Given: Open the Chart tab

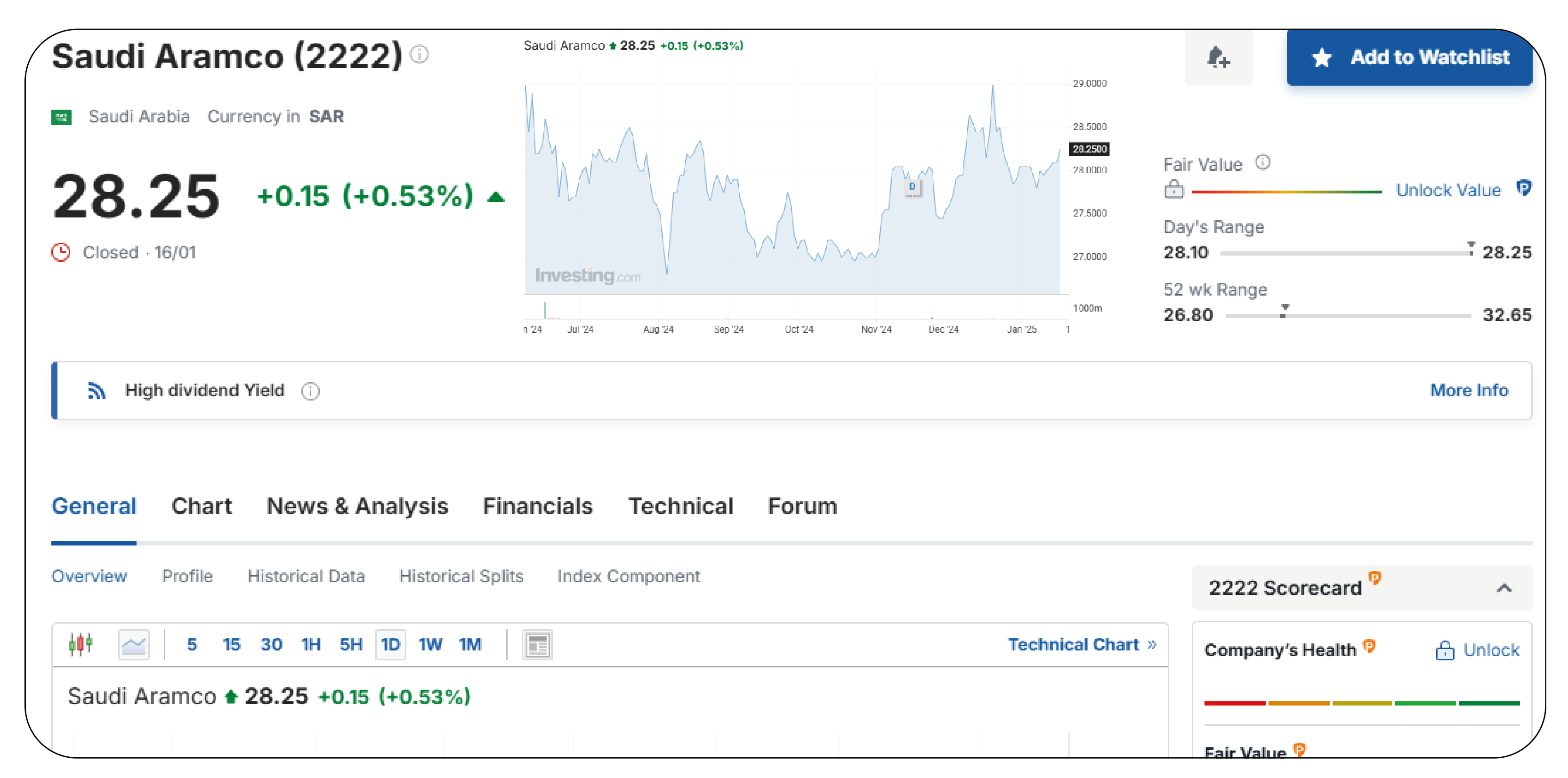Looking at the screenshot, I should point(202,506).
